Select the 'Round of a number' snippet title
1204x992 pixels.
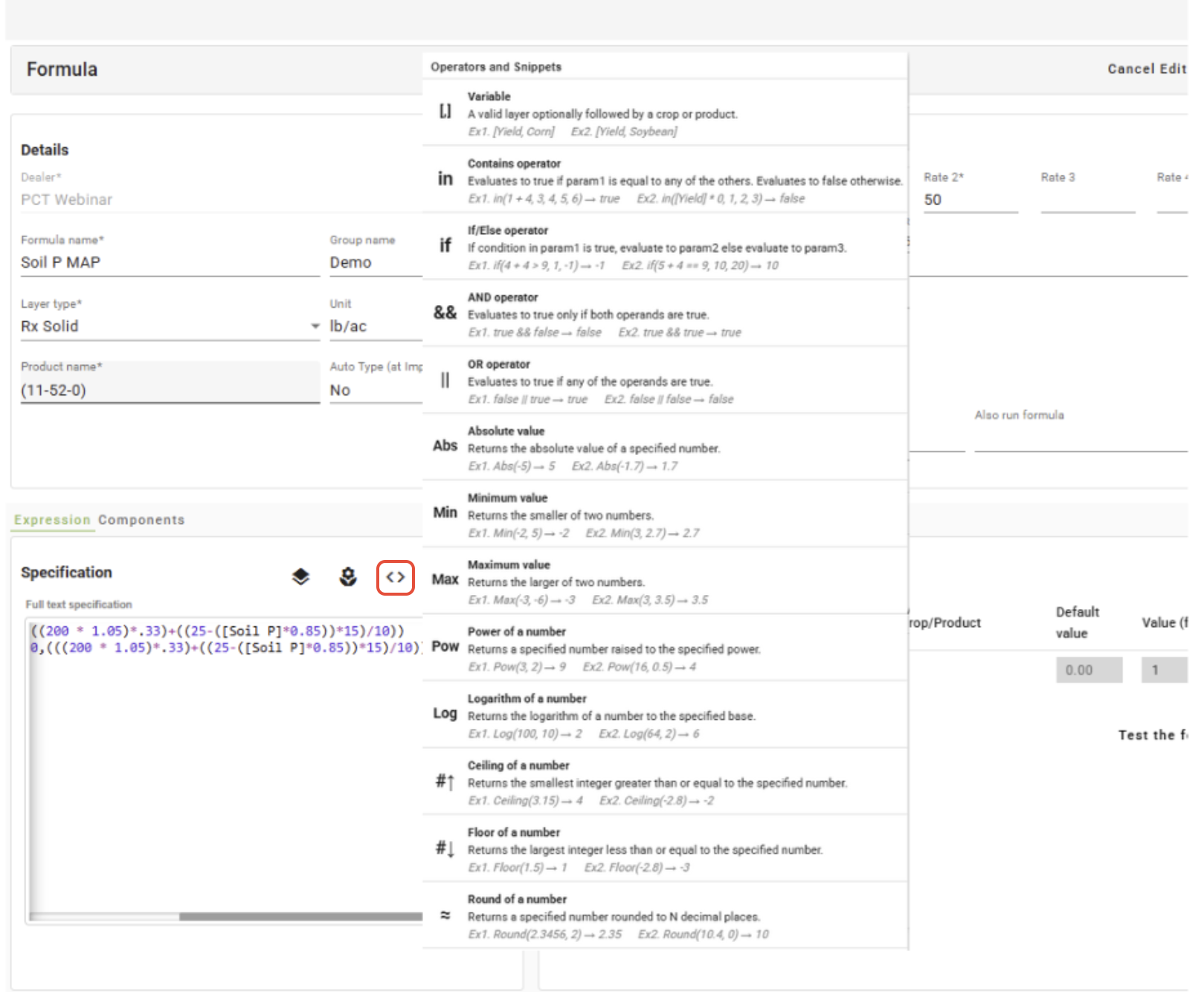click(x=517, y=900)
